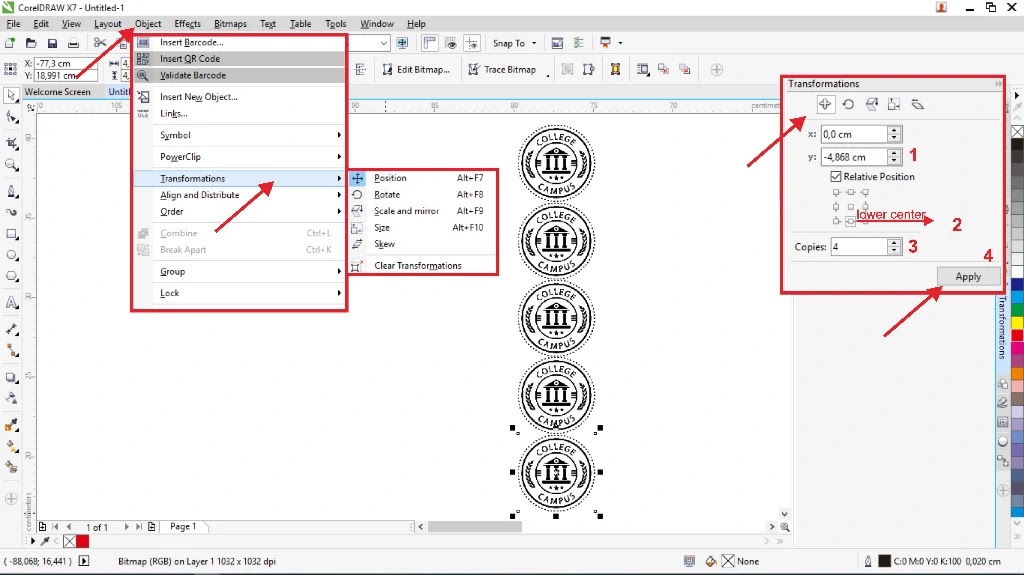Click the Skew icon in Transformations docker
The height and width of the screenshot is (575, 1024).
pyautogui.click(x=918, y=104)
